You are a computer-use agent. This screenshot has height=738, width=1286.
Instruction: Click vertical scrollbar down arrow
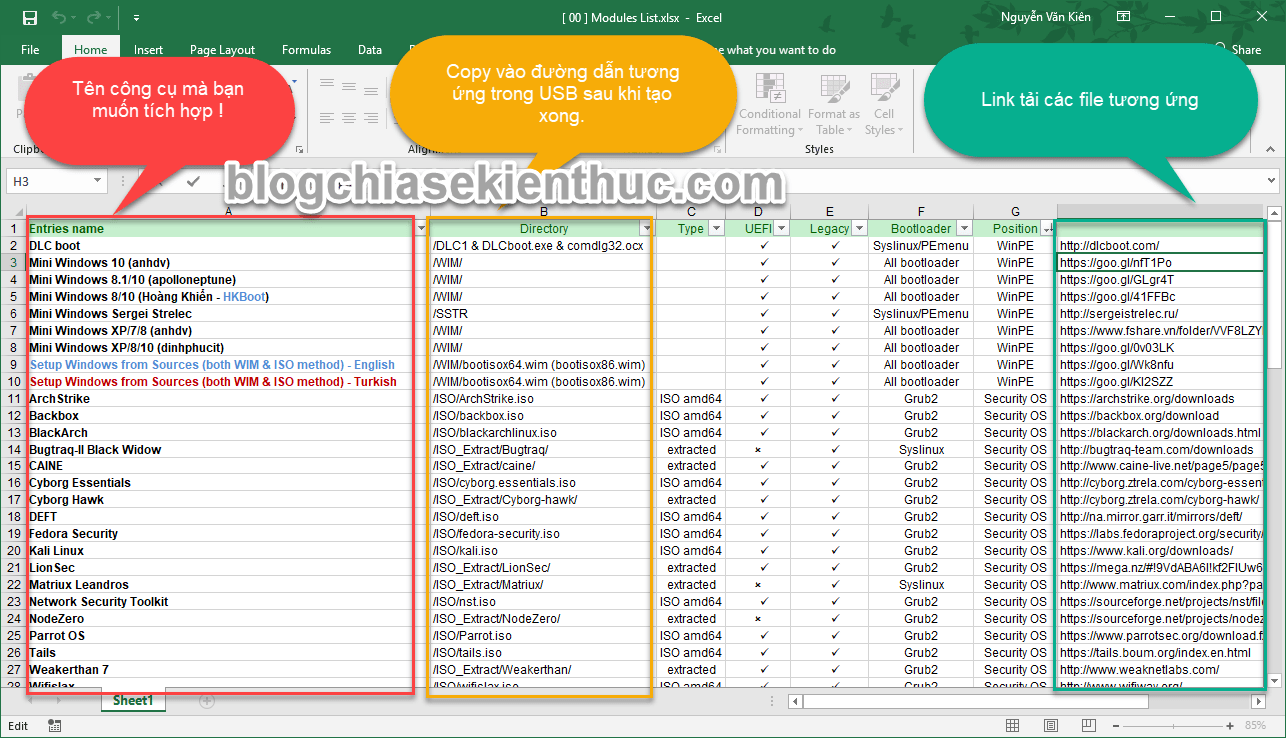[x=1274, y=680]
